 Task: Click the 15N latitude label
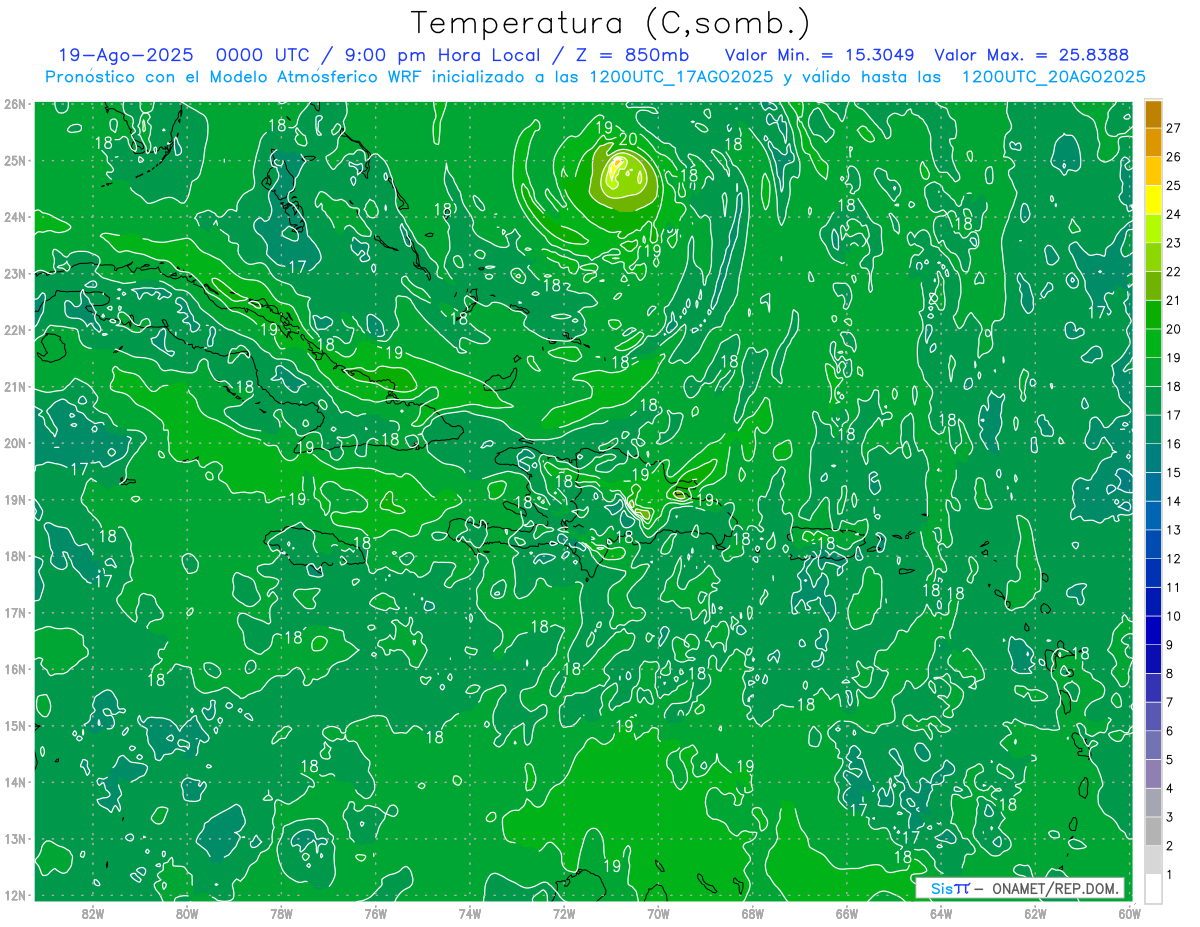tap(15, 726)
